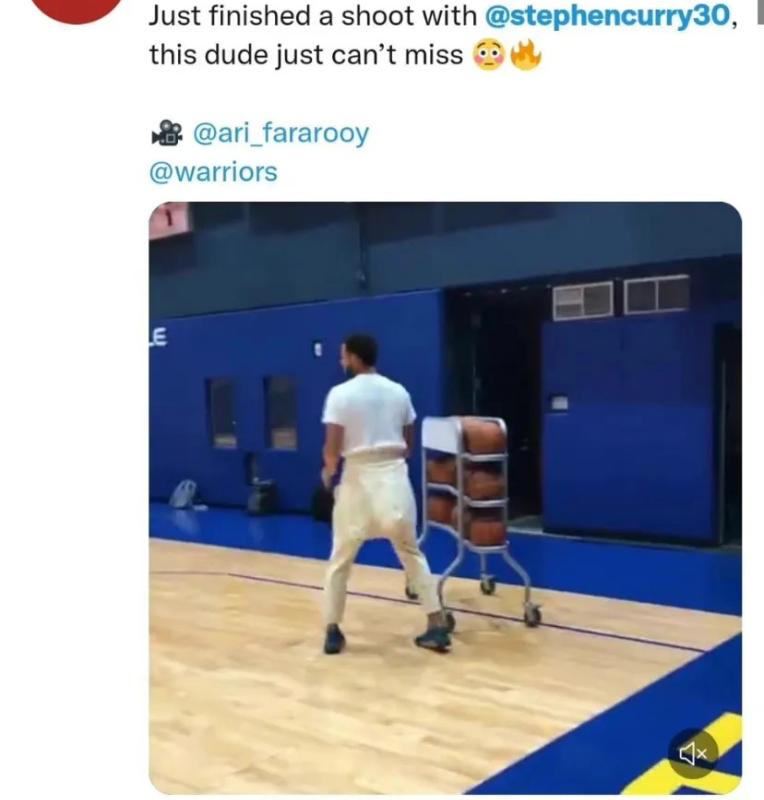This screenshot has height=800, width=764.
Task: Click the wall vents shown in the video
Action: tap(621, 297)
